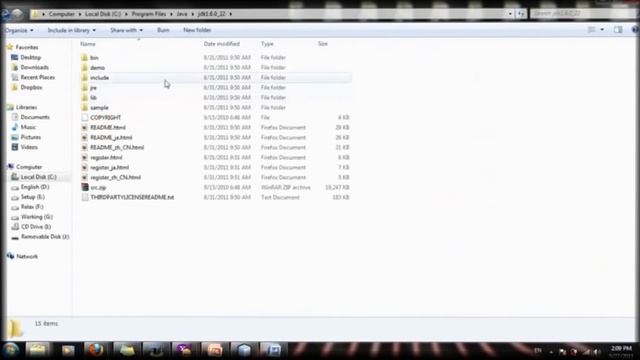The height and width of the screenshot is (360, 640).
Task: Select the register_ja.html file name
Action: point(109,167)
